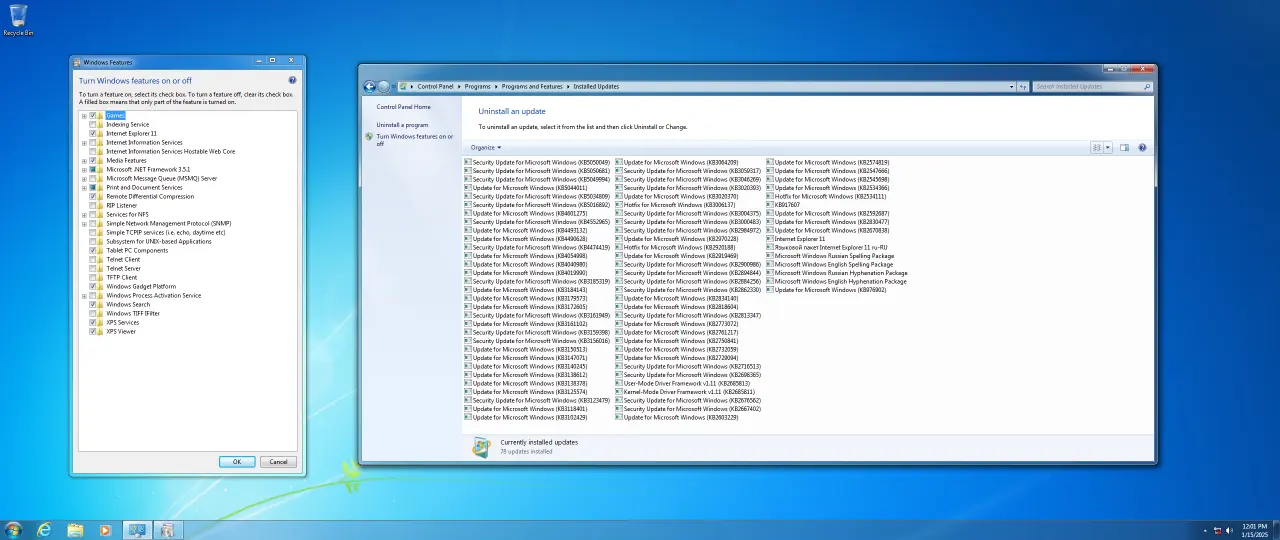
Task: Expand the Media Features node
Action: coord(85,160)
